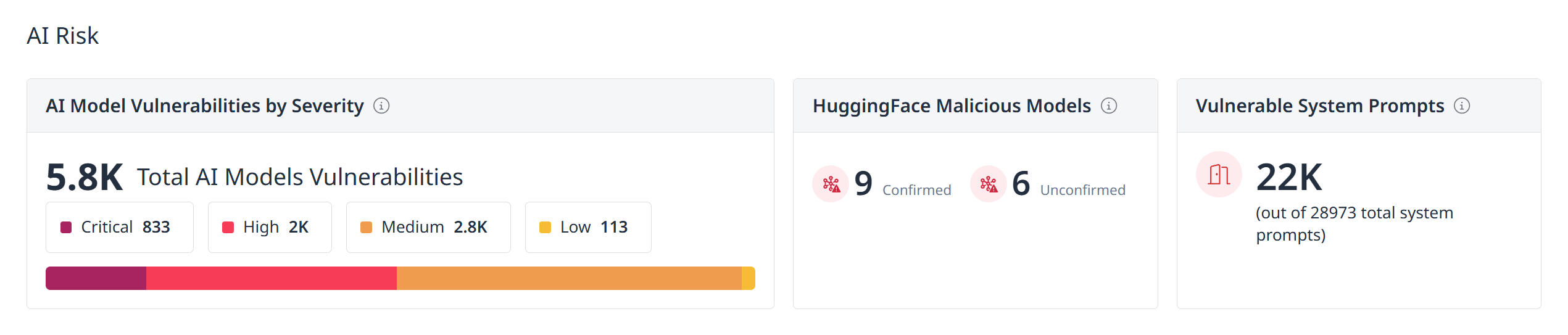1568x335 pixels.
Task: Click the Low yellow segment of severity bar
Action: pyautogui.click(x=748, y=278)
